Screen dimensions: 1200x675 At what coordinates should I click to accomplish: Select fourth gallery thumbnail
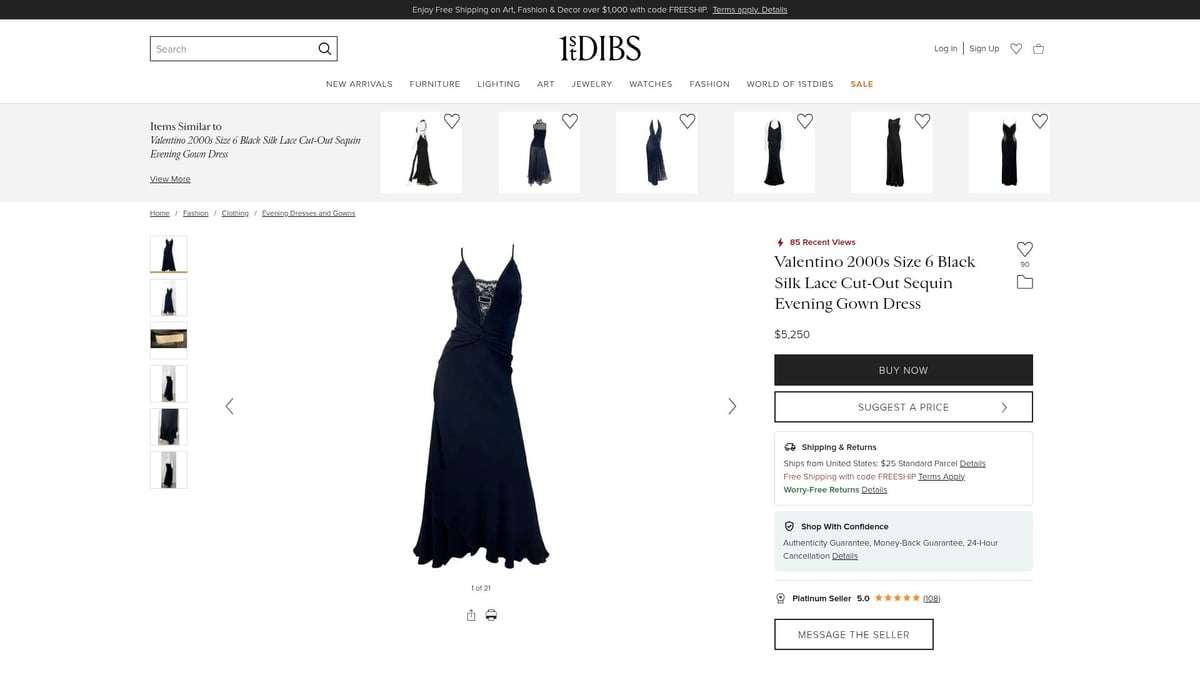click(x=168, y=383)
